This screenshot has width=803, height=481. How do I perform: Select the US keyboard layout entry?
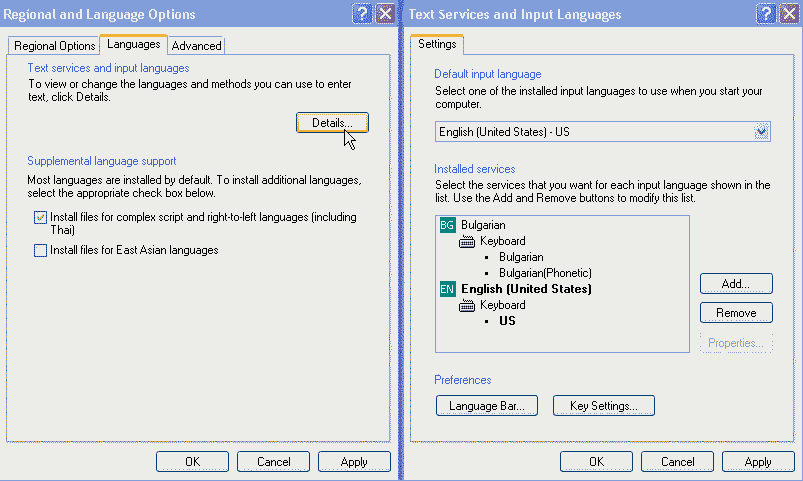pyautogui.click(x=507, y=321)
